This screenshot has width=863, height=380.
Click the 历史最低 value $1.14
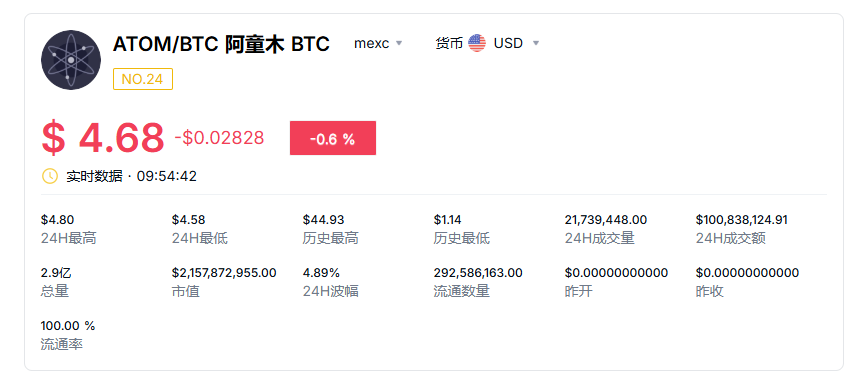(x=447, y=220)
